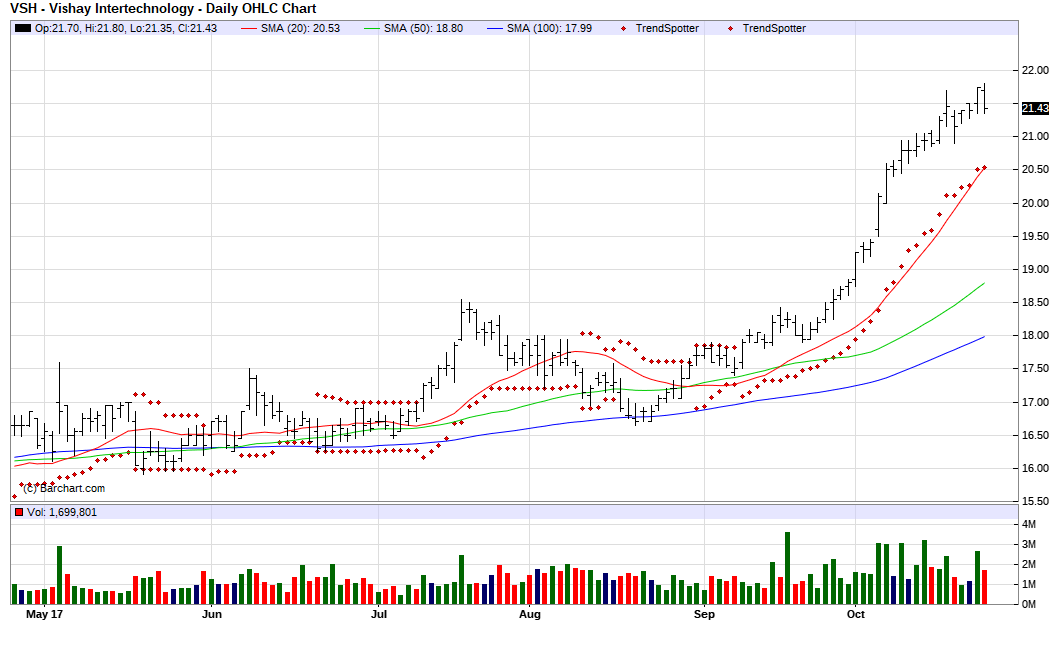Screen dimensions: 1060x645
Task: Click the red diamond before the second TrendSpotter label
Action: (730, 28)
